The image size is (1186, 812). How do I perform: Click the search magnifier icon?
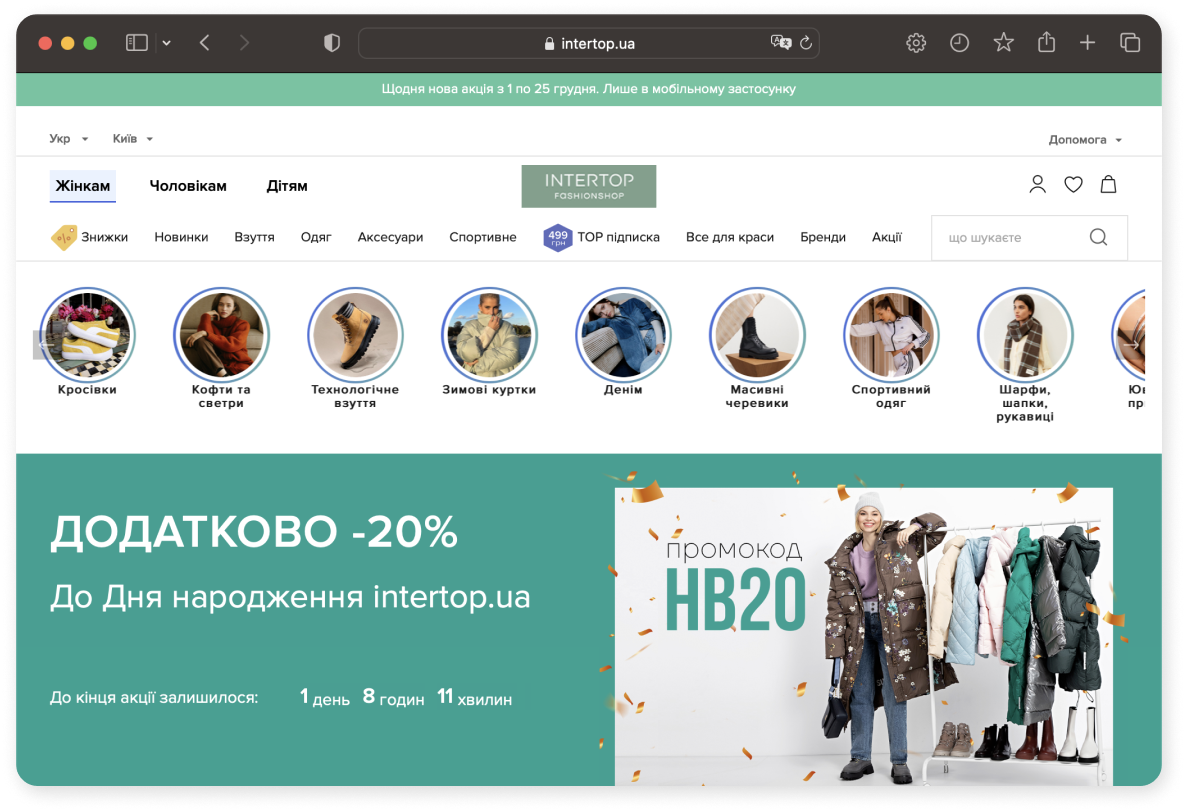coord(1098,237)
